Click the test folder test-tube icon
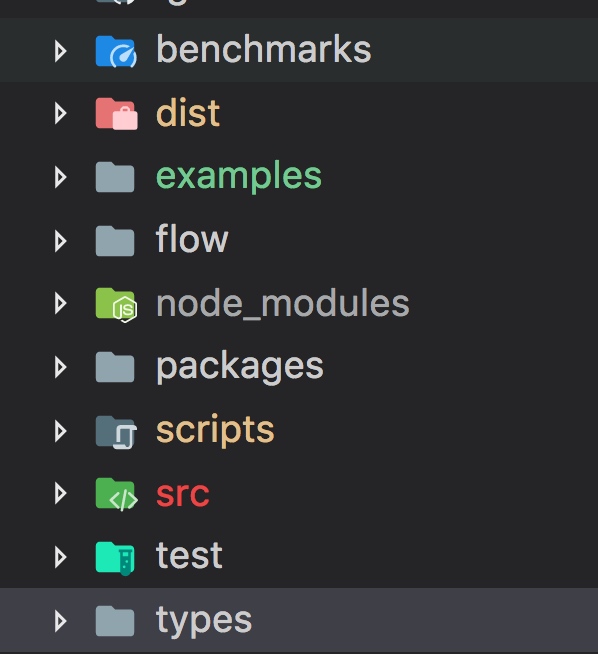This screenshot has width=598, height=654. (115, 558)
